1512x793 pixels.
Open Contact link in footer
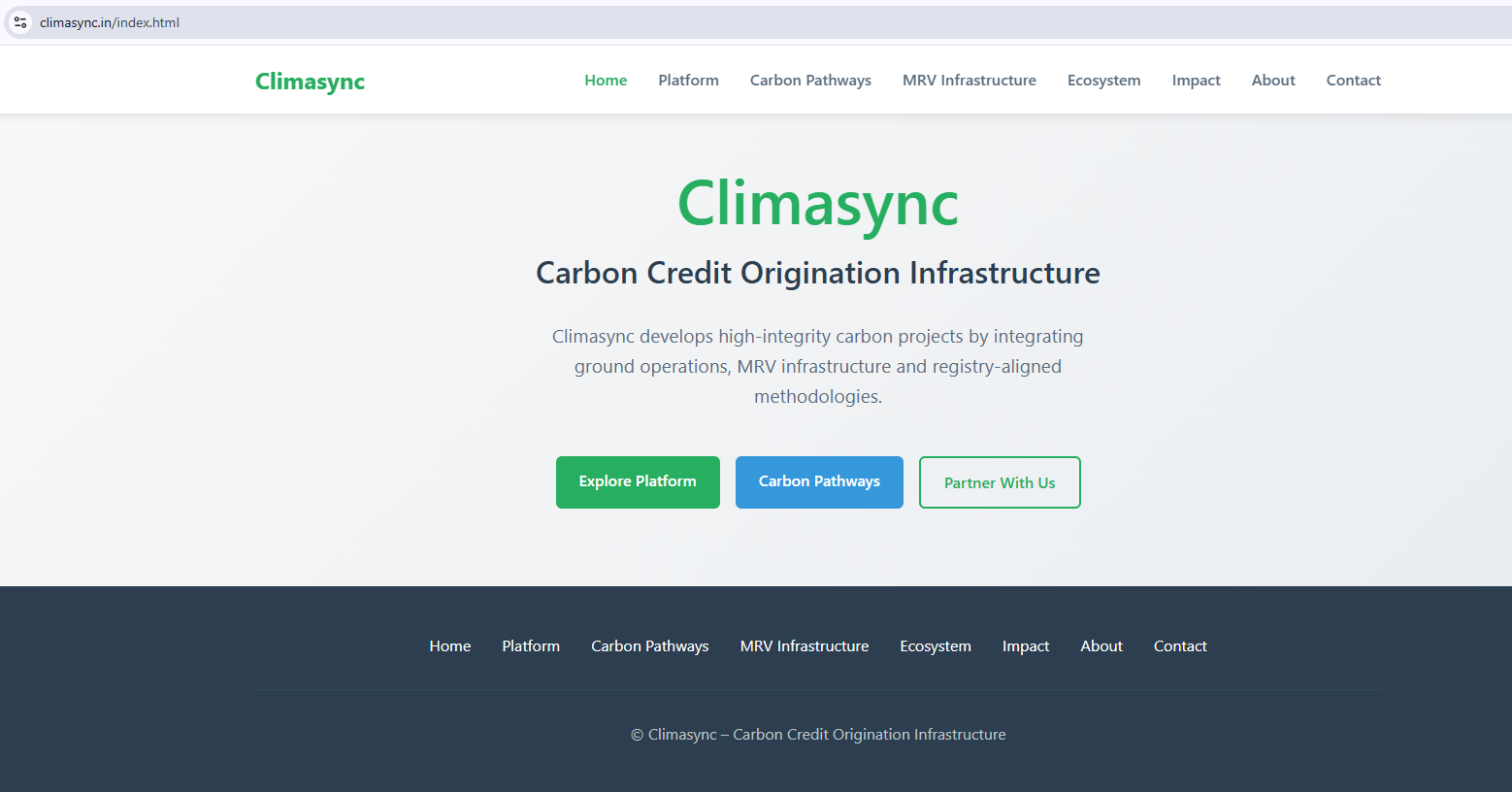tap(1180, 646)
